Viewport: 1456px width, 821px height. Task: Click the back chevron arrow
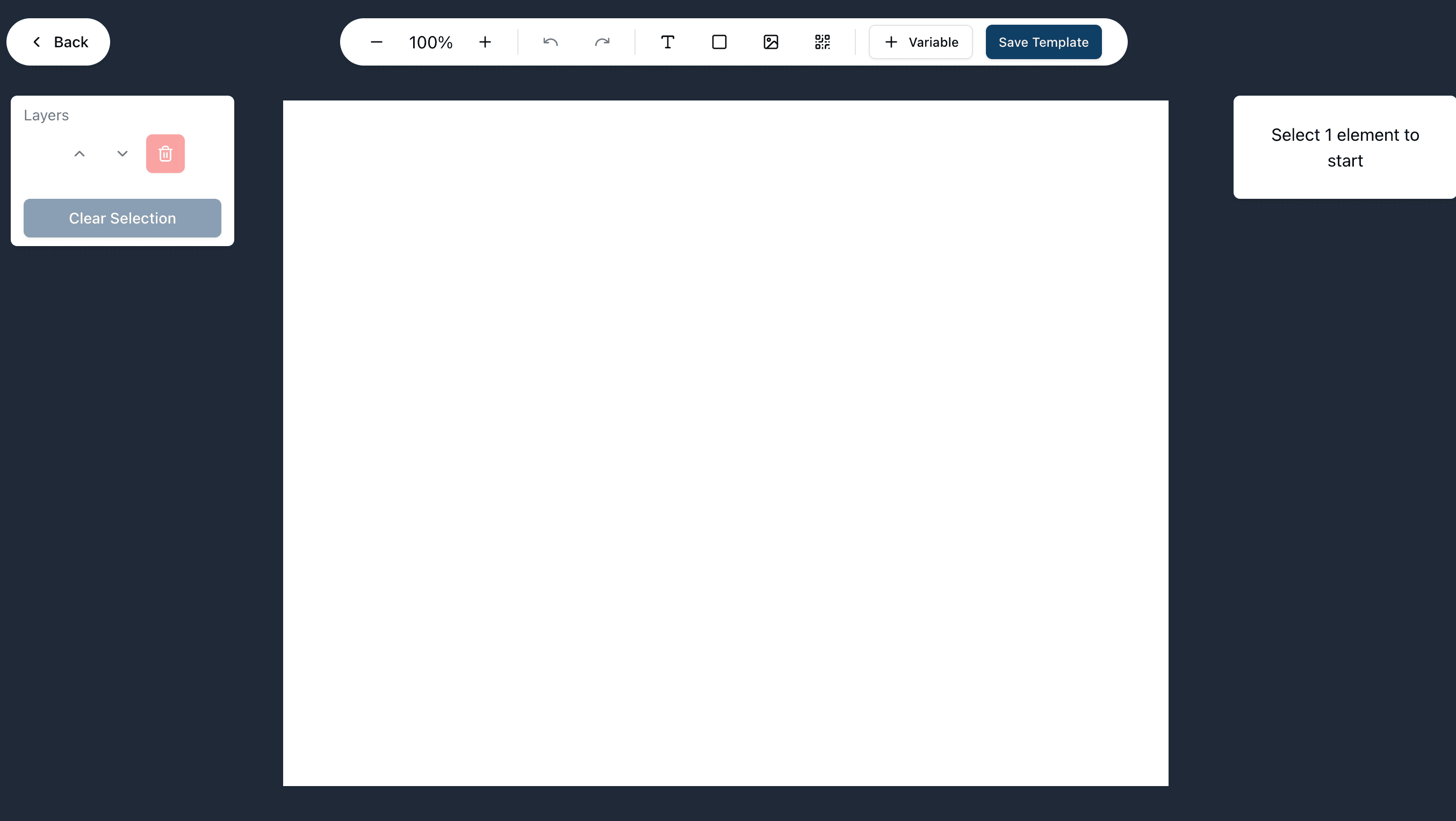tap(36, 41)
